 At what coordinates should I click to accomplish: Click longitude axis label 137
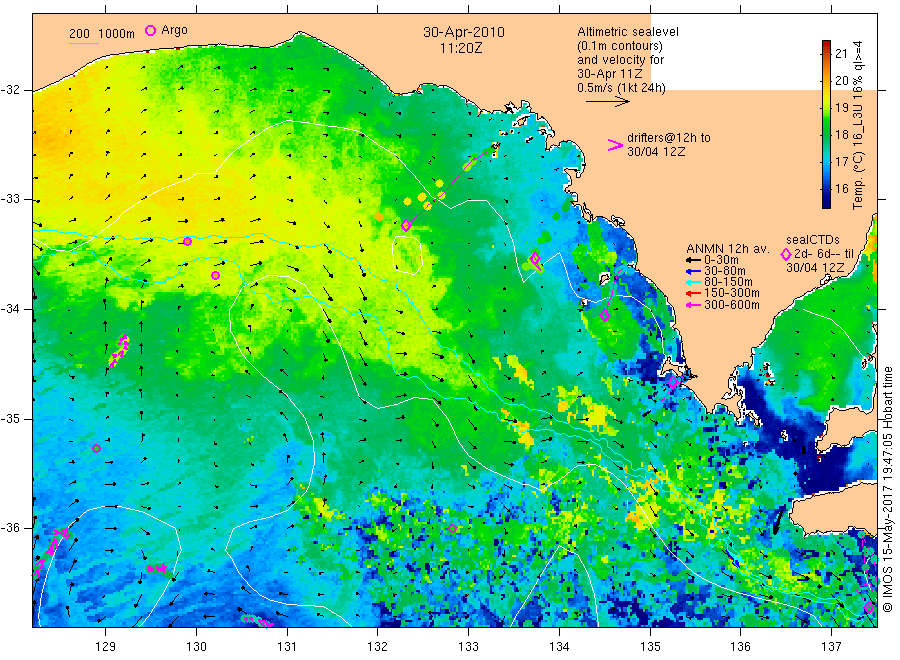click(x=831, y=646)
